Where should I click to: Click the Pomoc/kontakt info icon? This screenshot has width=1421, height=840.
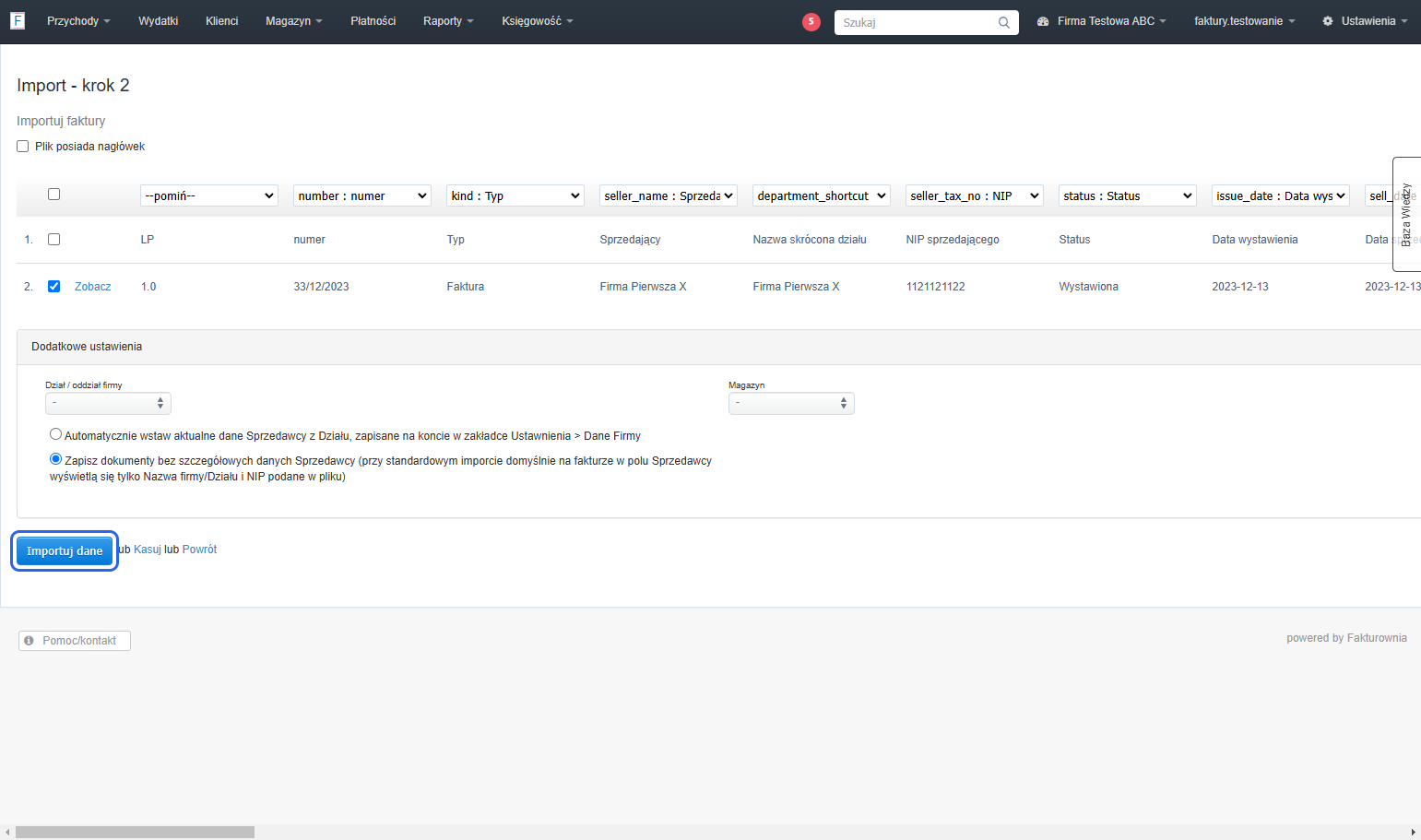pyautogui.click(x=29, y=640)
